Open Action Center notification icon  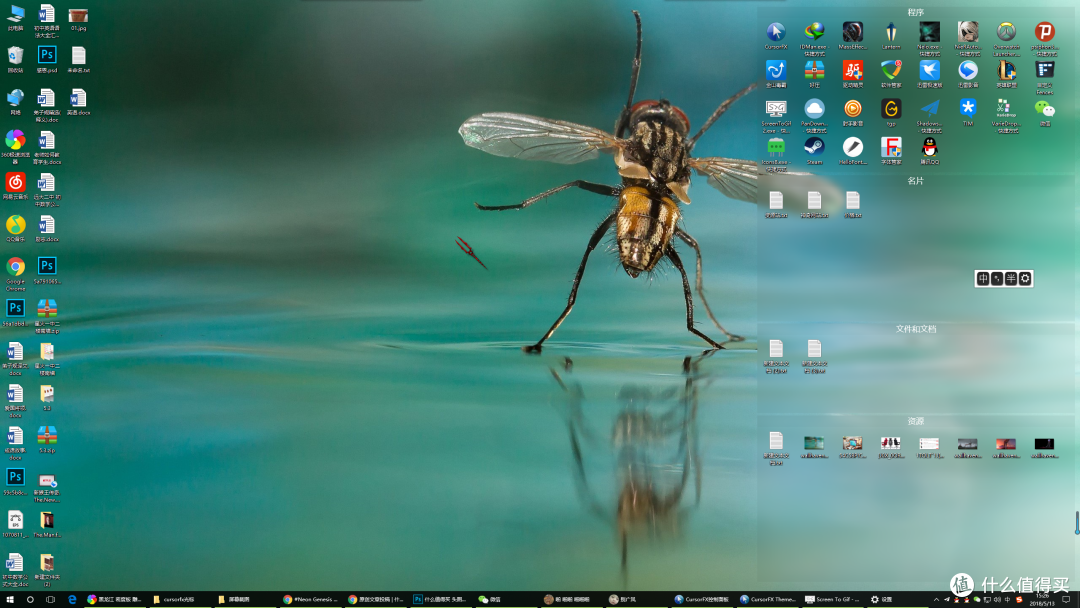point(1067,600)
